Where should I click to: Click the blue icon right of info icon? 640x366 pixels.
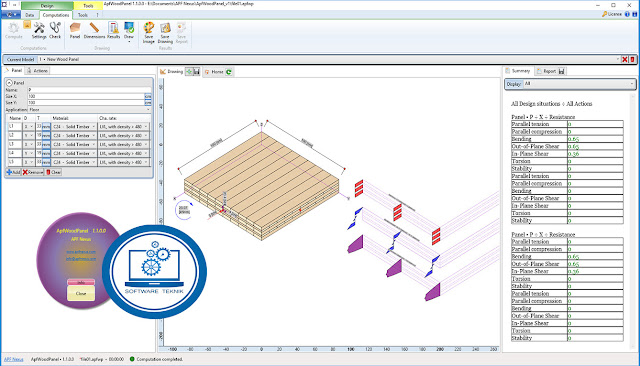(635, 14)
